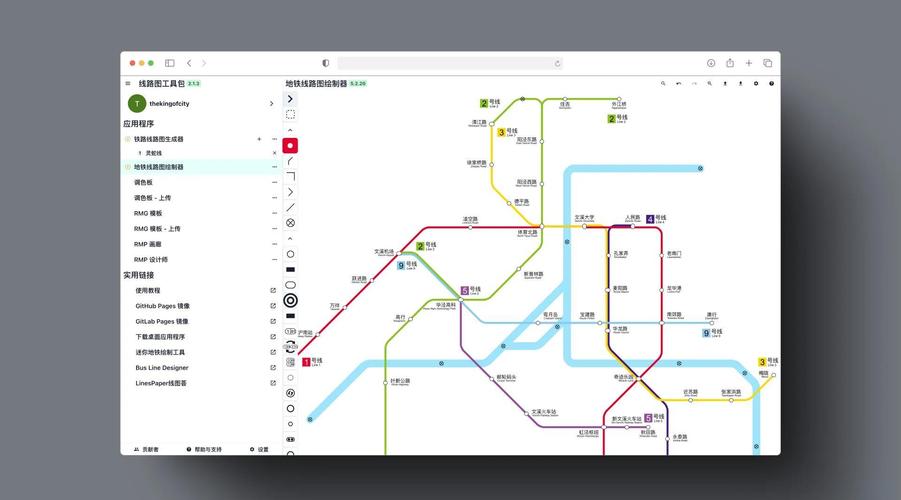901x500 pixels.
Task: Reload the page from the address bar
Action: tap(557, 63)
